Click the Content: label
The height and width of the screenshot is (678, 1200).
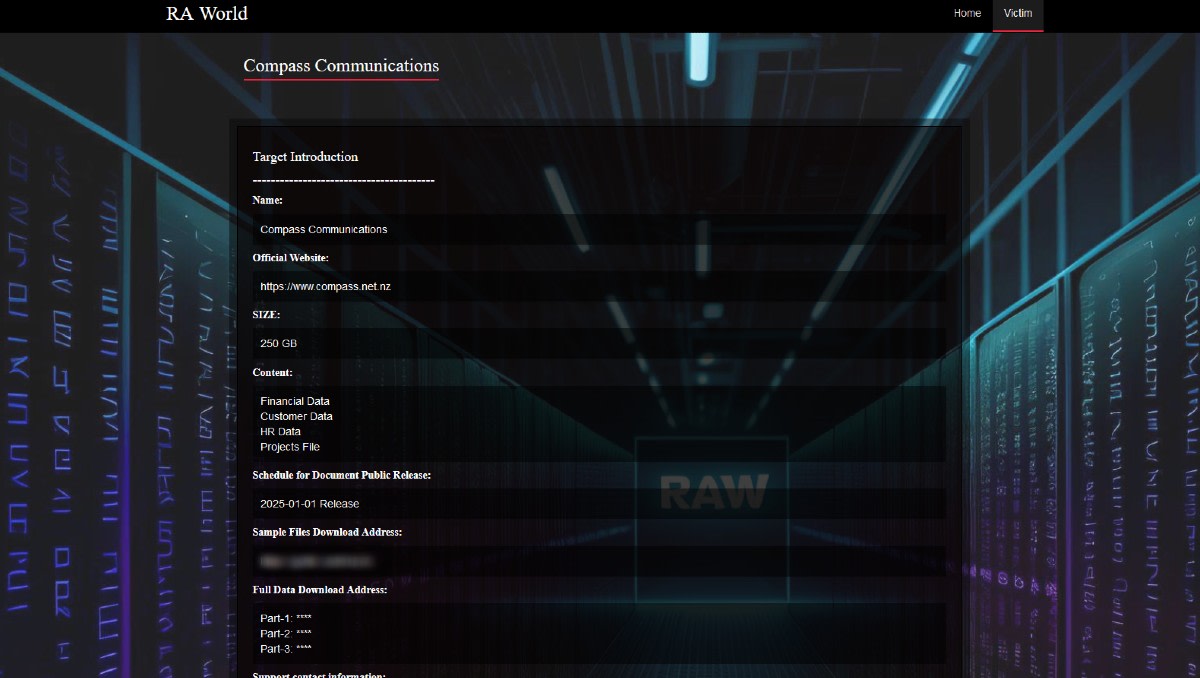pyautogui.click(x=273, y=373)
